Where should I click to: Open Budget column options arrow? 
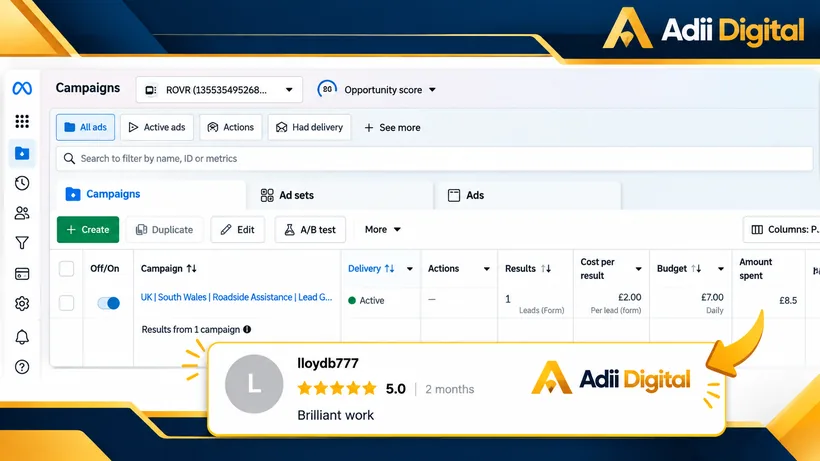721,269
